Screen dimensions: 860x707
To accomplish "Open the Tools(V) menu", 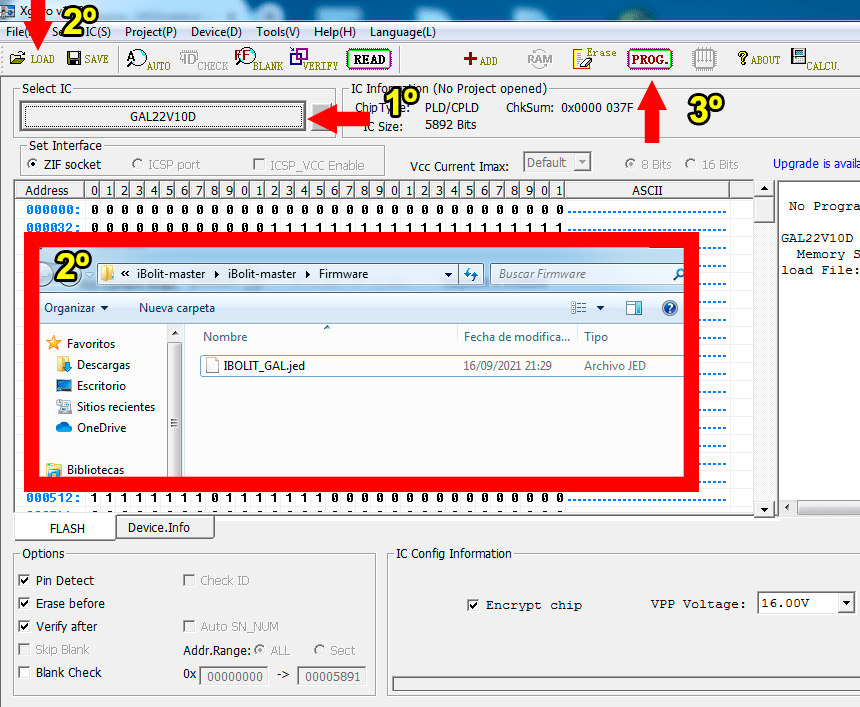I will pyautogui.click(x=271, y=32).
